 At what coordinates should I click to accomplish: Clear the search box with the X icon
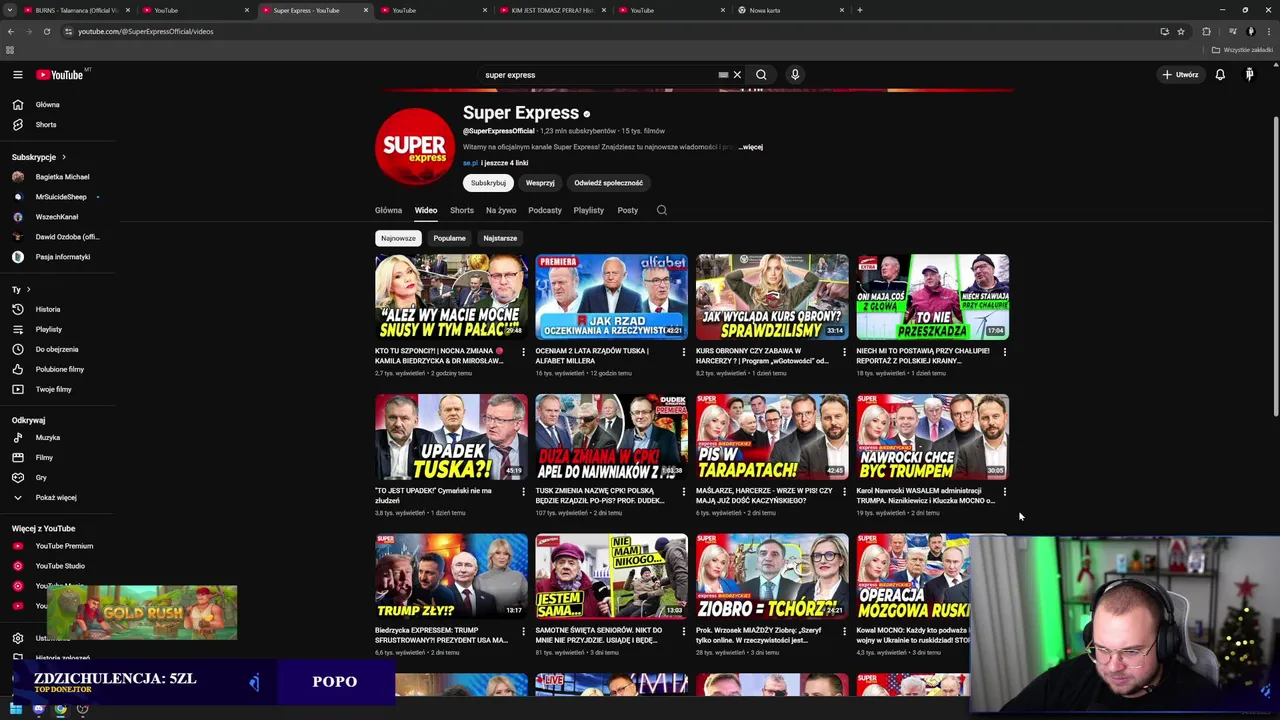click(737, 75)
